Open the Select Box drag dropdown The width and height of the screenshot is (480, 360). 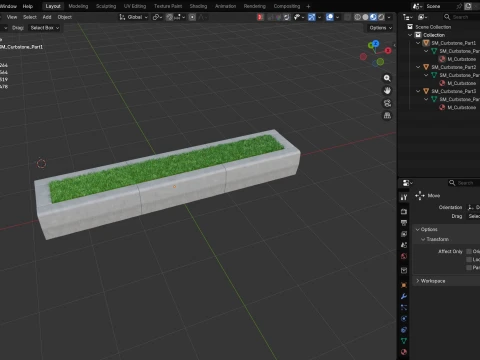(x=45, y=28)
